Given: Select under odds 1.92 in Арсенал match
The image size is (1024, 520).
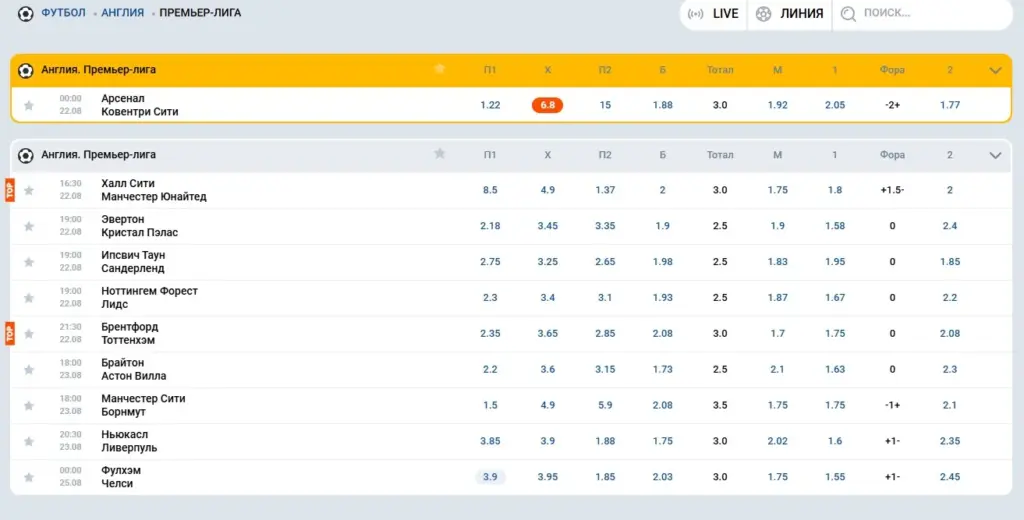Looking at the screenshot, I should tap(777, 105).
